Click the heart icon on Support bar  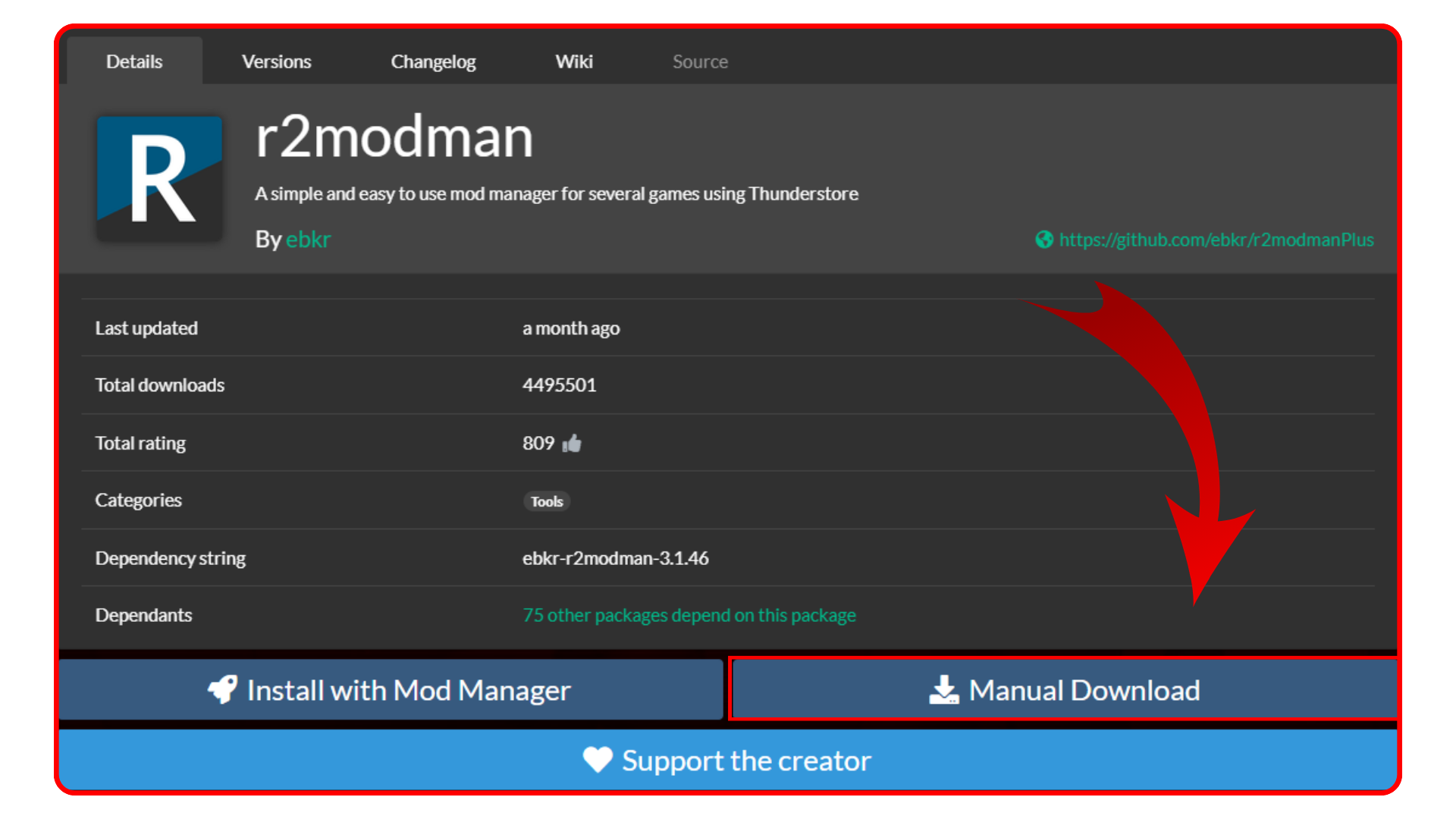598,759
